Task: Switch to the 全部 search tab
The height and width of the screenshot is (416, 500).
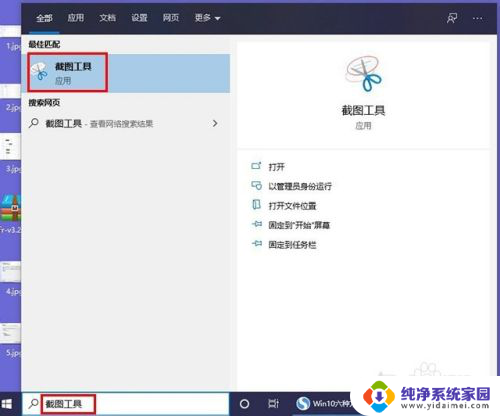Action: click(44, 18)
